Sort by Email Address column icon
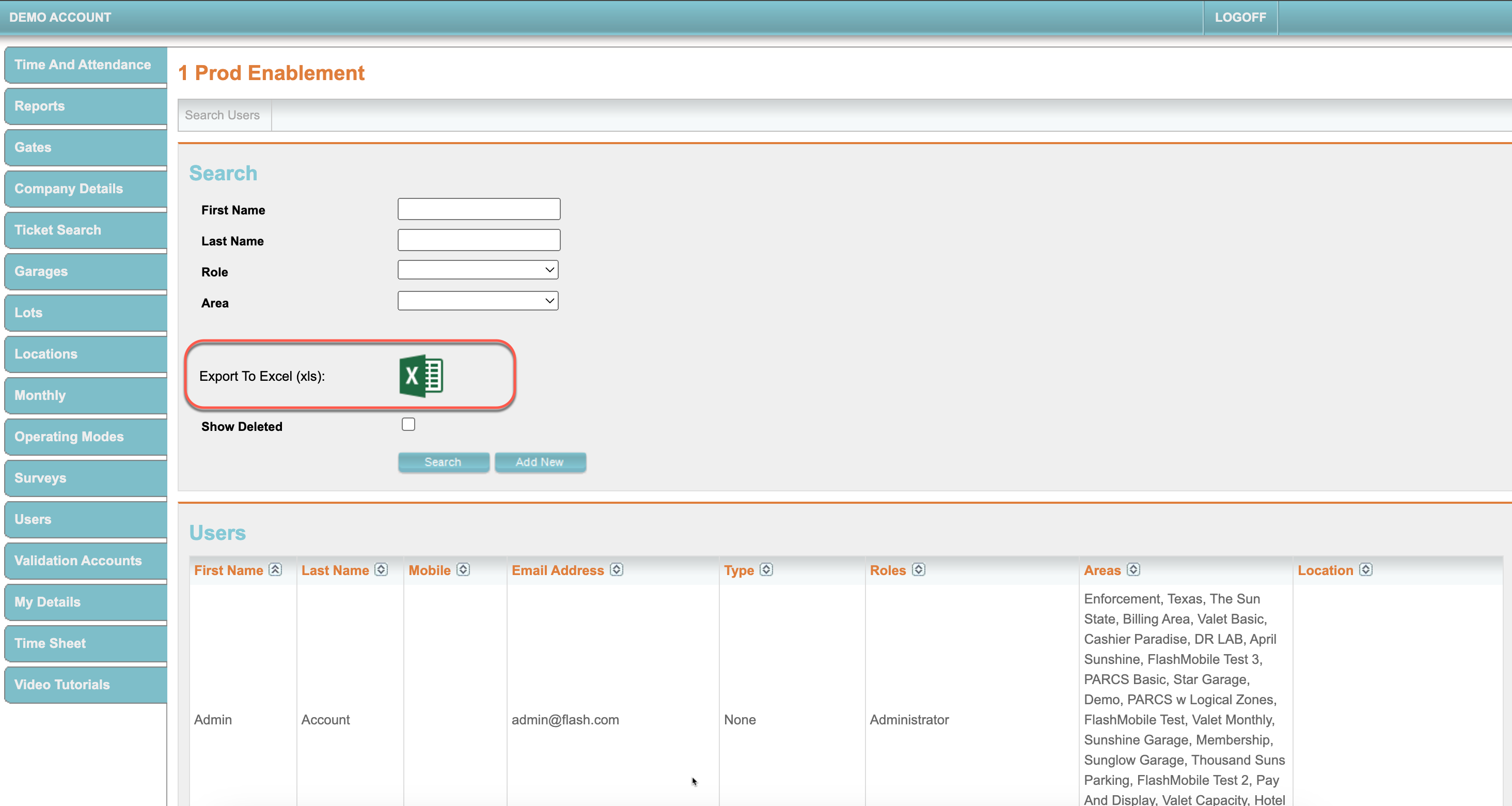Screen dimensions: 1512x806 click(x=616, y=570)
